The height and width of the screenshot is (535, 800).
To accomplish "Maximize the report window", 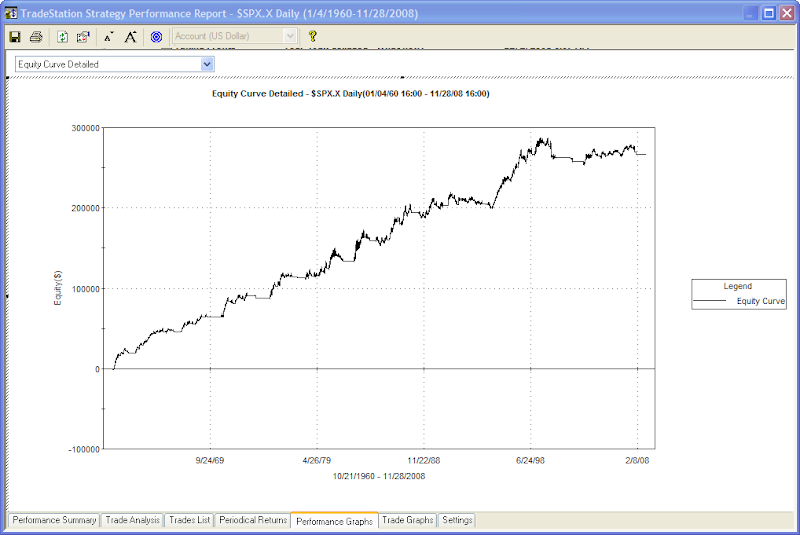I will point(768,13).
